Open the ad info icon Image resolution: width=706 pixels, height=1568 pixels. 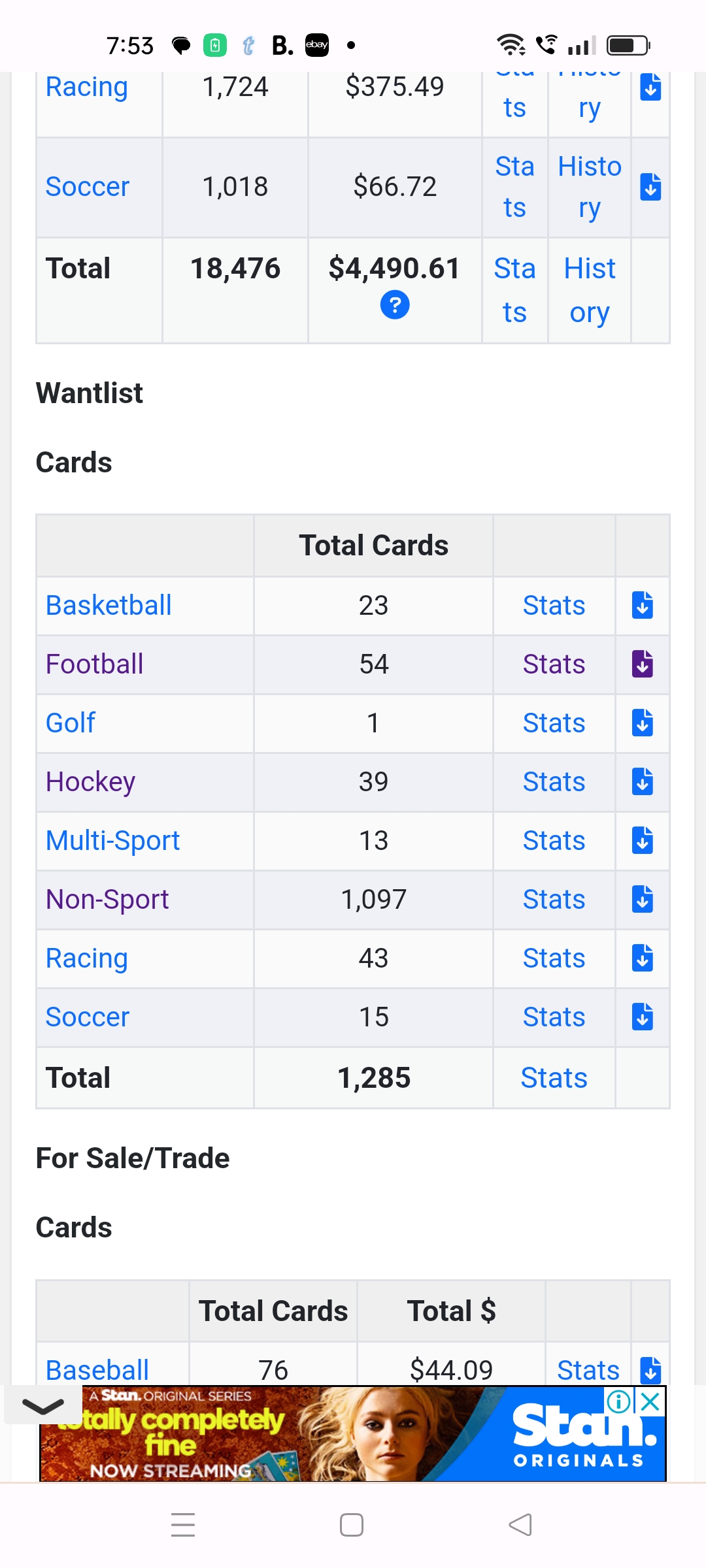618,1401
